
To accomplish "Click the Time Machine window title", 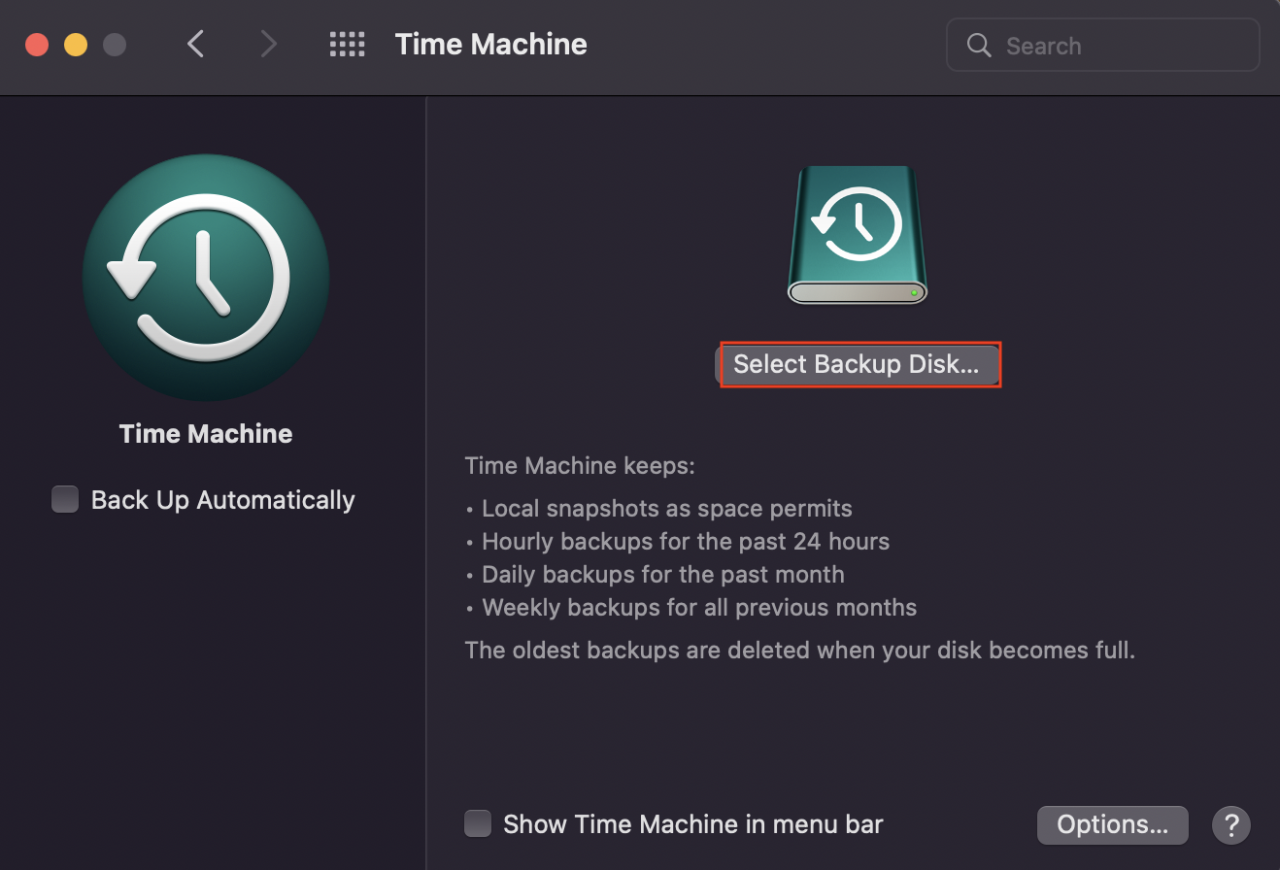I will tap(491, 44).
